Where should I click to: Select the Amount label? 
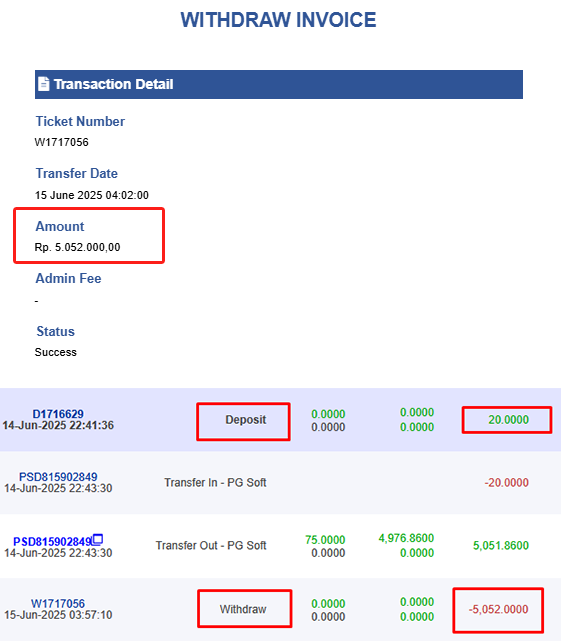click(60, 226)
